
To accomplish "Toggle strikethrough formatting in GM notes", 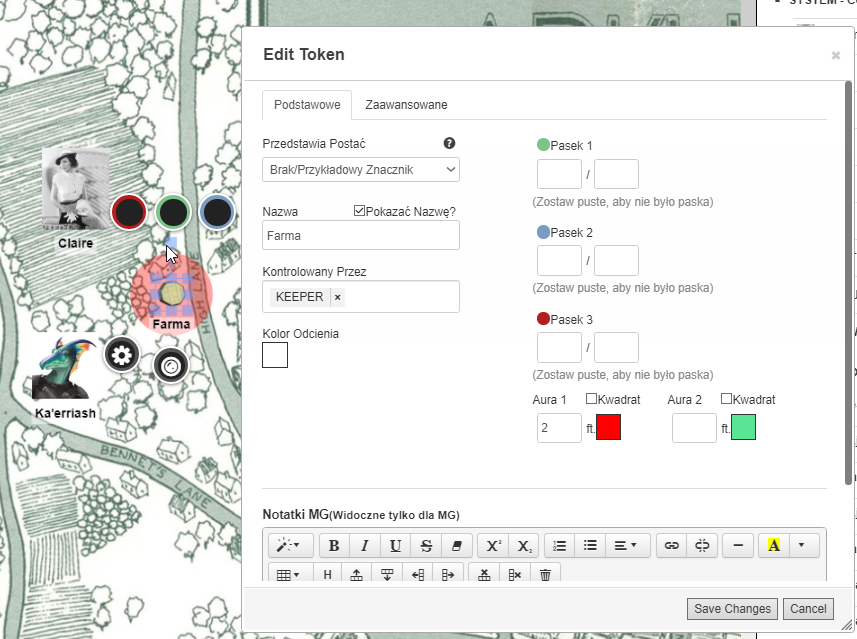I will [426, 546].
